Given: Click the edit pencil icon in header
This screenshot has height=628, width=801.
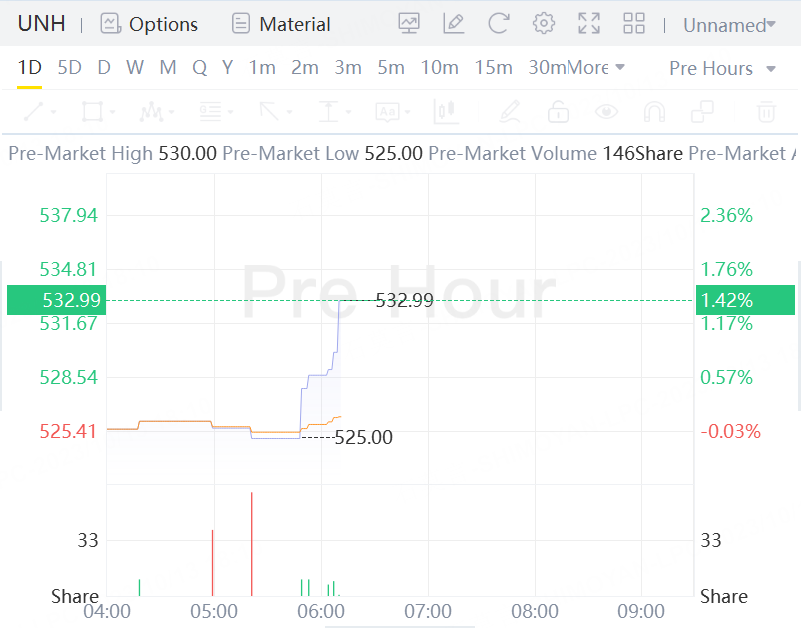Looking at the screenshot, I should tap(453, 24).
